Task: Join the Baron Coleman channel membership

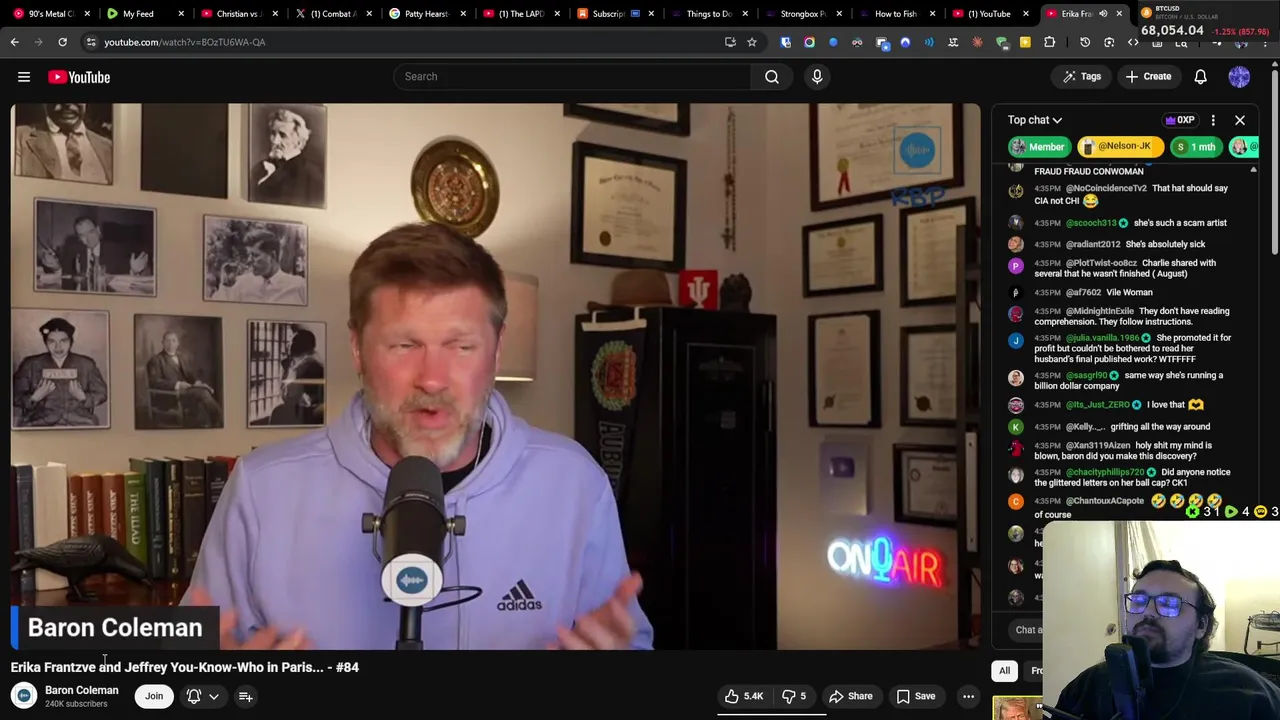Action: pyautogui.click(x=154, y=696)
